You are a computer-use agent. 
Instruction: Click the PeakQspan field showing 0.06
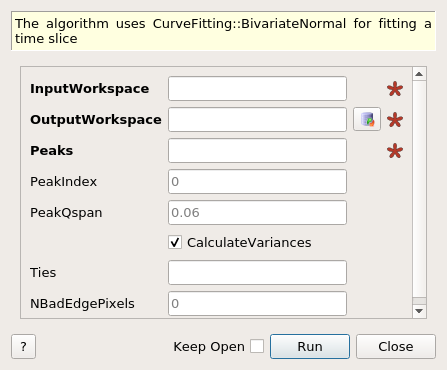pyautogui.click(x=257, y=213)
